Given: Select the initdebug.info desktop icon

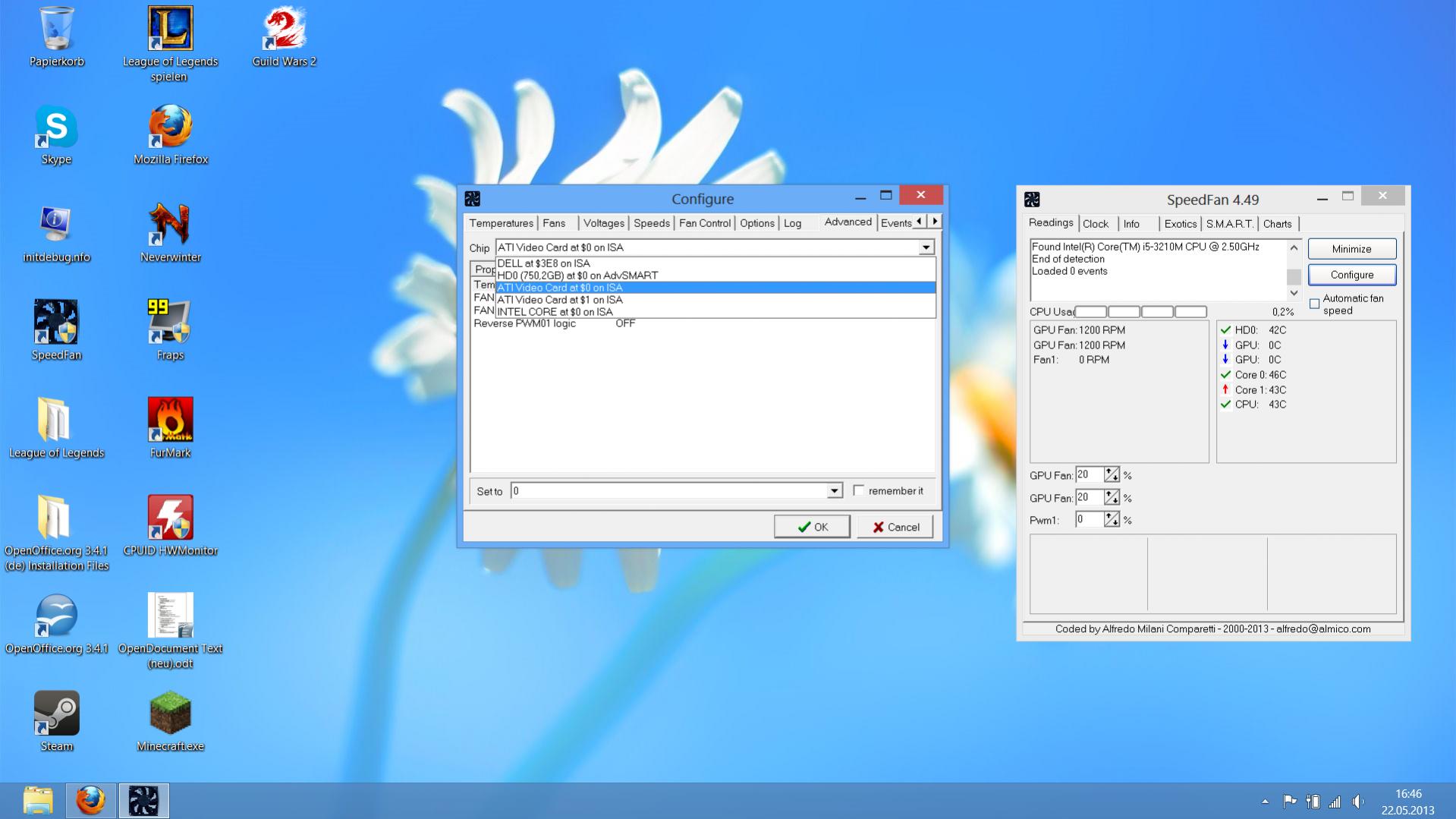Looking at the screenshot, I should pyautogui.click(x=56, y=233).
